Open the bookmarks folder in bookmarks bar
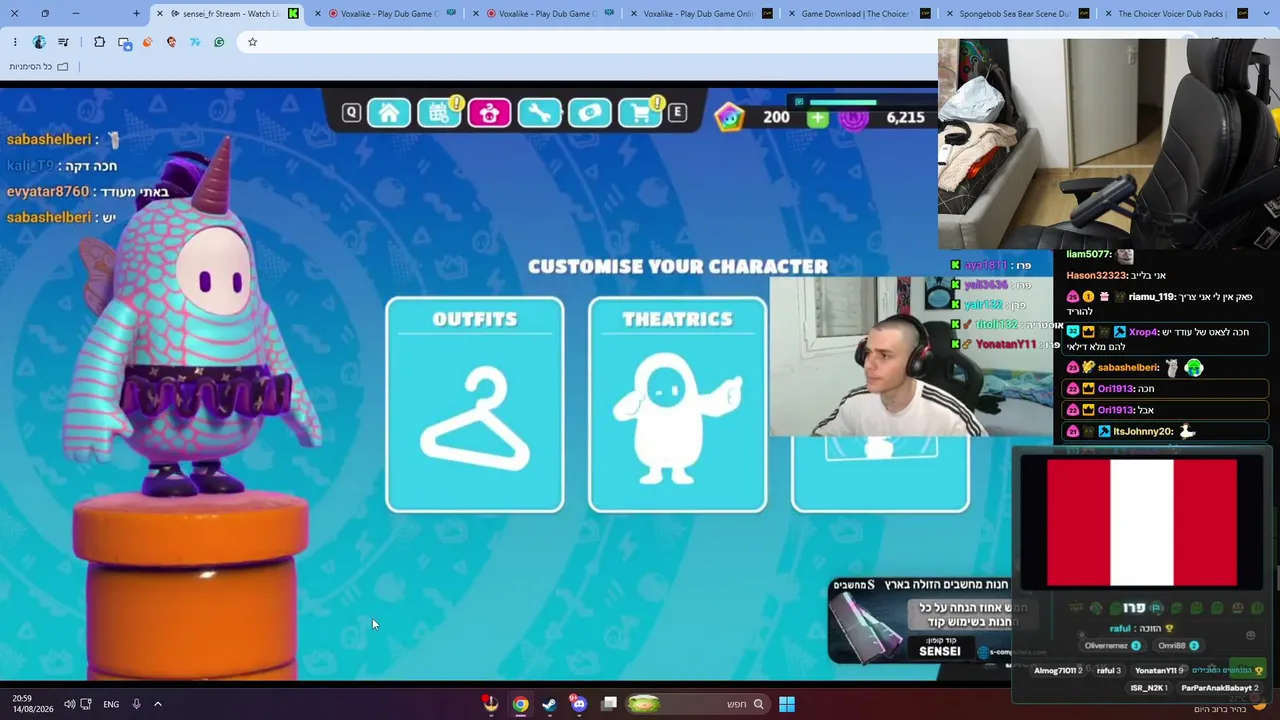1280x720 pixels. (39, 67)
